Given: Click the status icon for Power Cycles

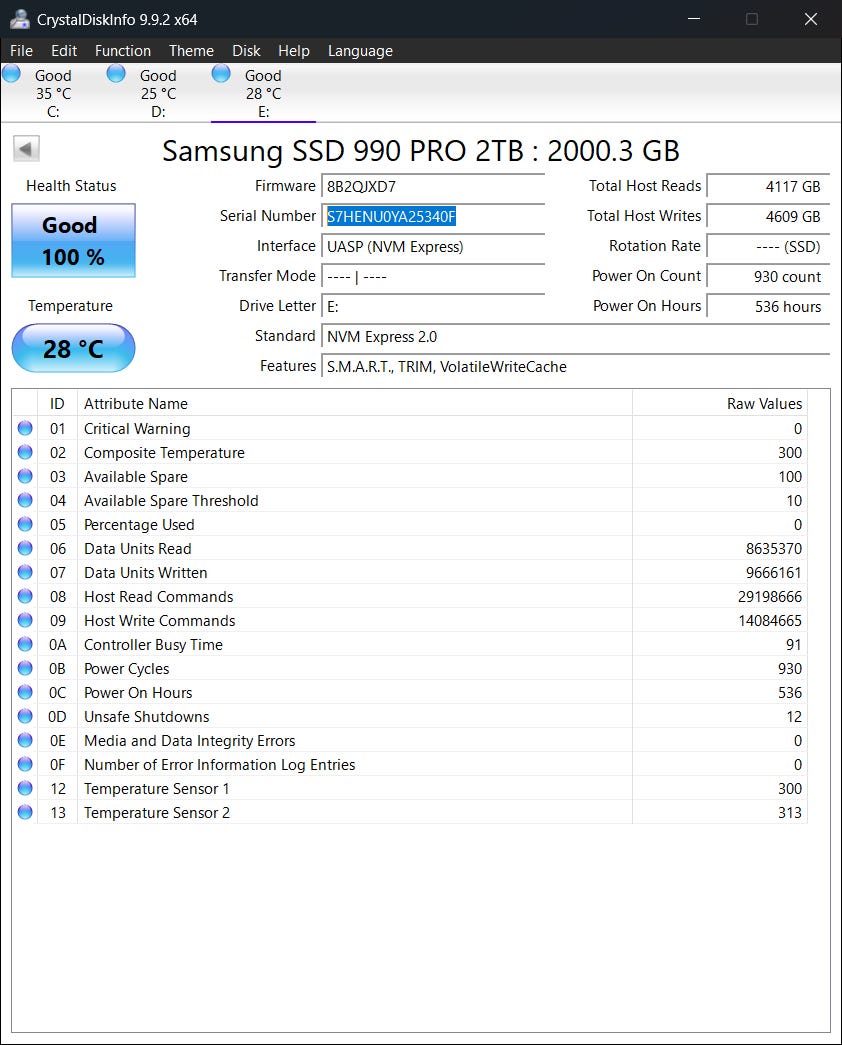Looking at the screenshot, I should coord(25,668).
